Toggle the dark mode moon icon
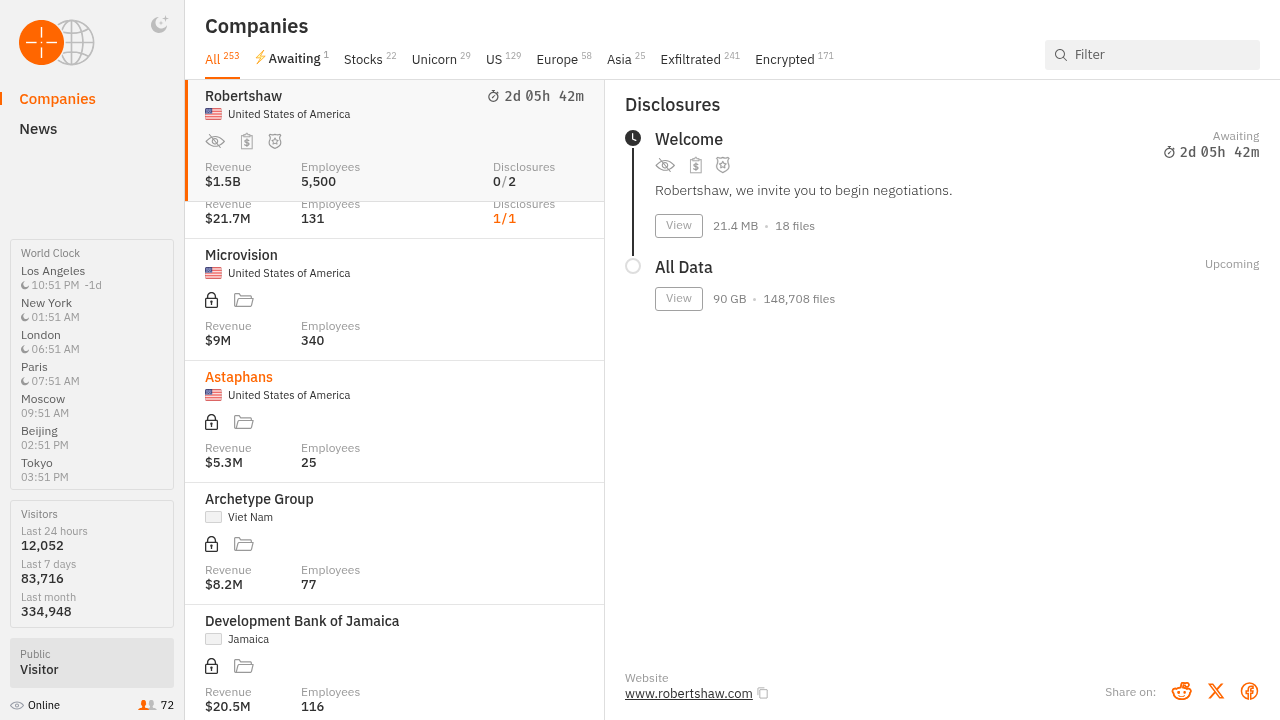This screenshot has height=720, width=1280. coord(159,25)
